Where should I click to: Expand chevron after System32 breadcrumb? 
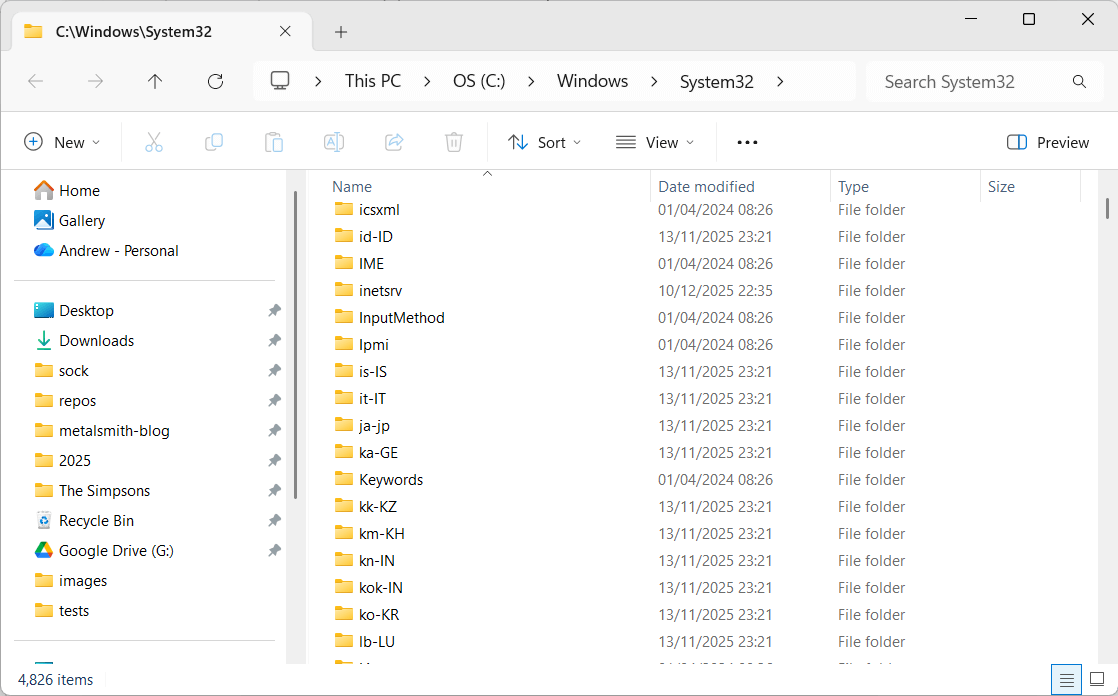tap(780, 82)
